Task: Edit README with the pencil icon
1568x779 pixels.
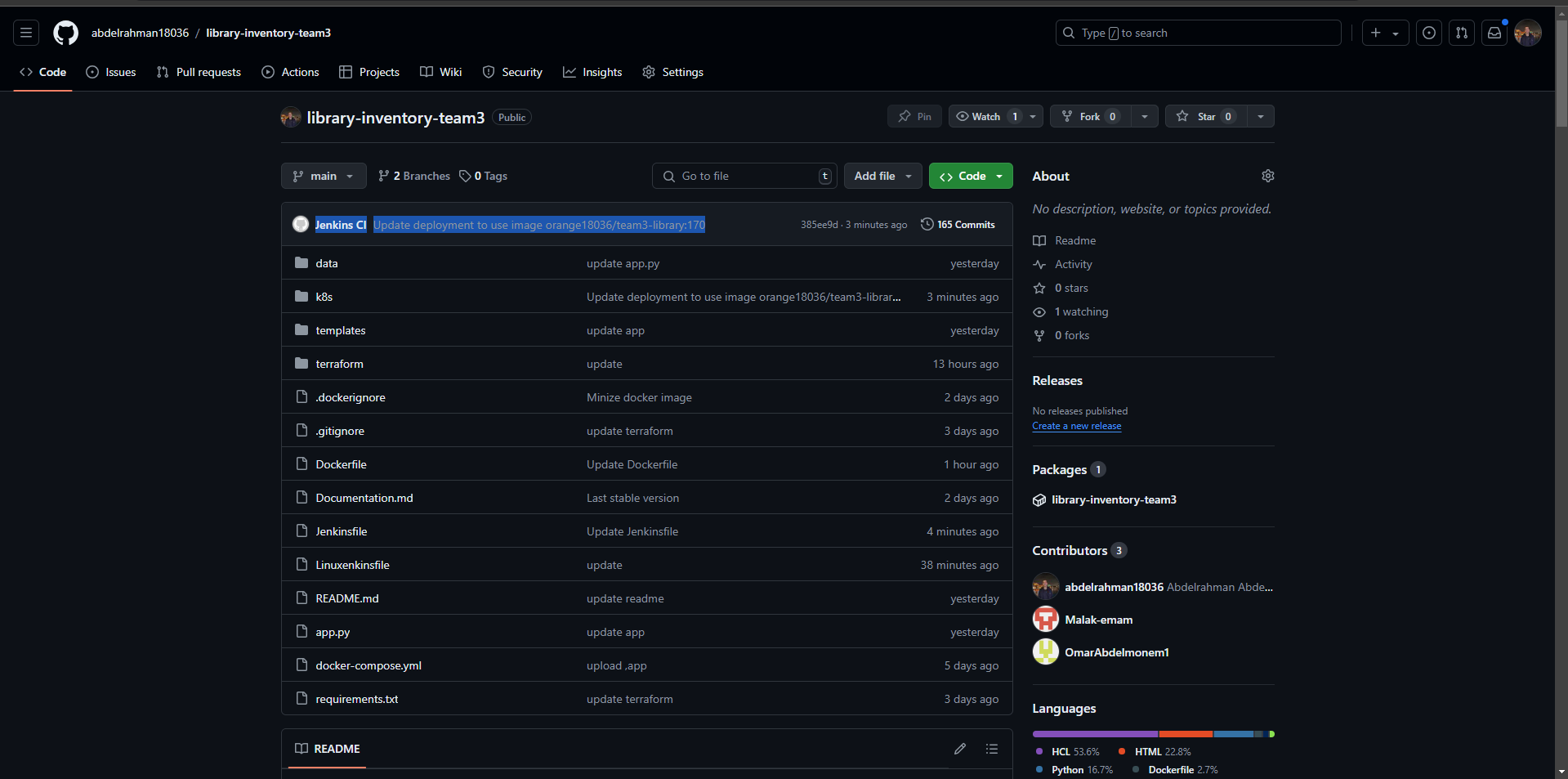Action: click(960, 749)
